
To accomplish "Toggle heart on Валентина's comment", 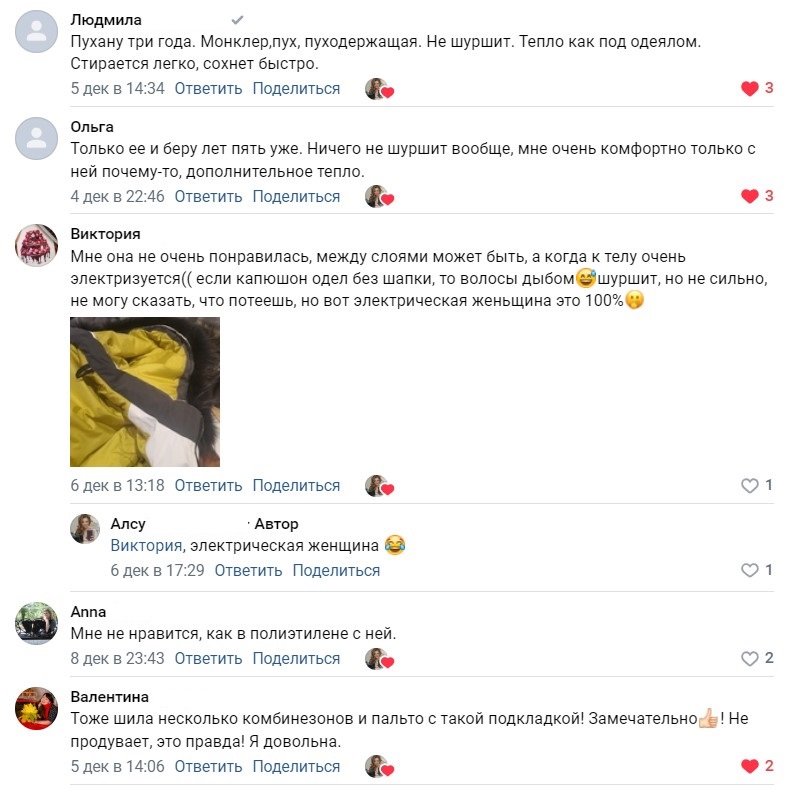I will (749, 766).
